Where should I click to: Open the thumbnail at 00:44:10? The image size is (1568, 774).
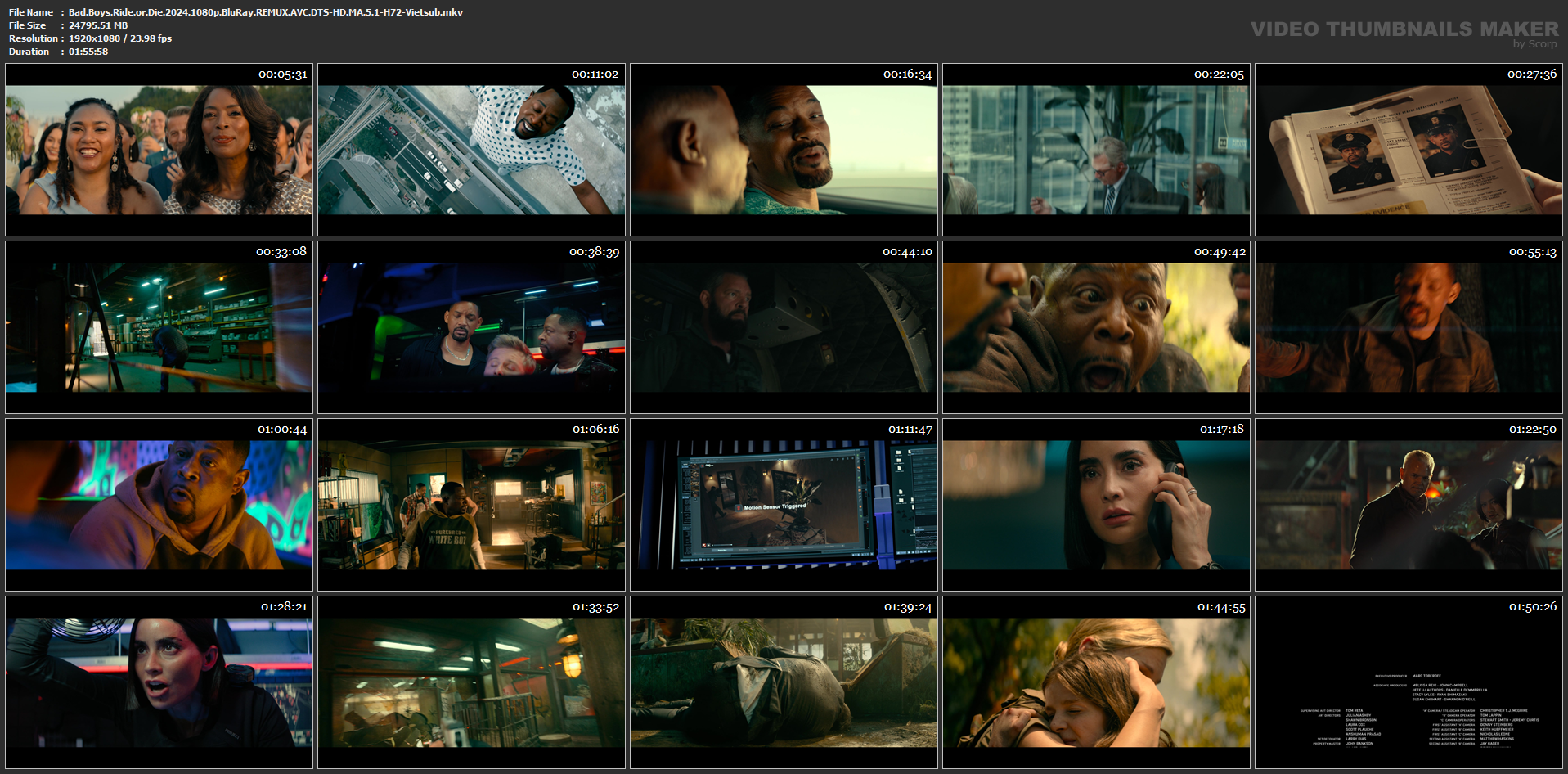point(784,327)
